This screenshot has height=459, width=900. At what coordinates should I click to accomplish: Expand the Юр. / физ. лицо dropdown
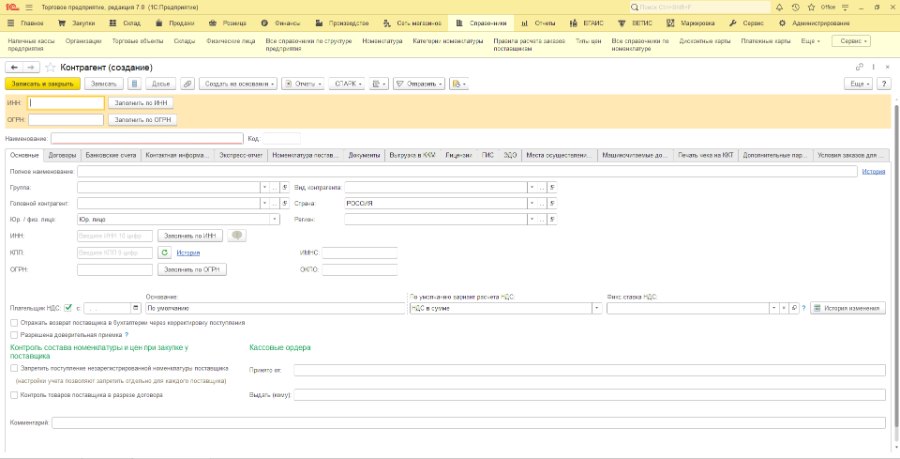275,219
